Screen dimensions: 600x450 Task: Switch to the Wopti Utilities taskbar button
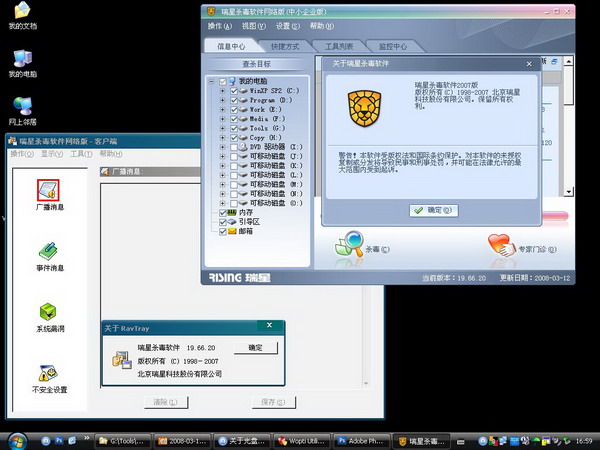point(302,441)
